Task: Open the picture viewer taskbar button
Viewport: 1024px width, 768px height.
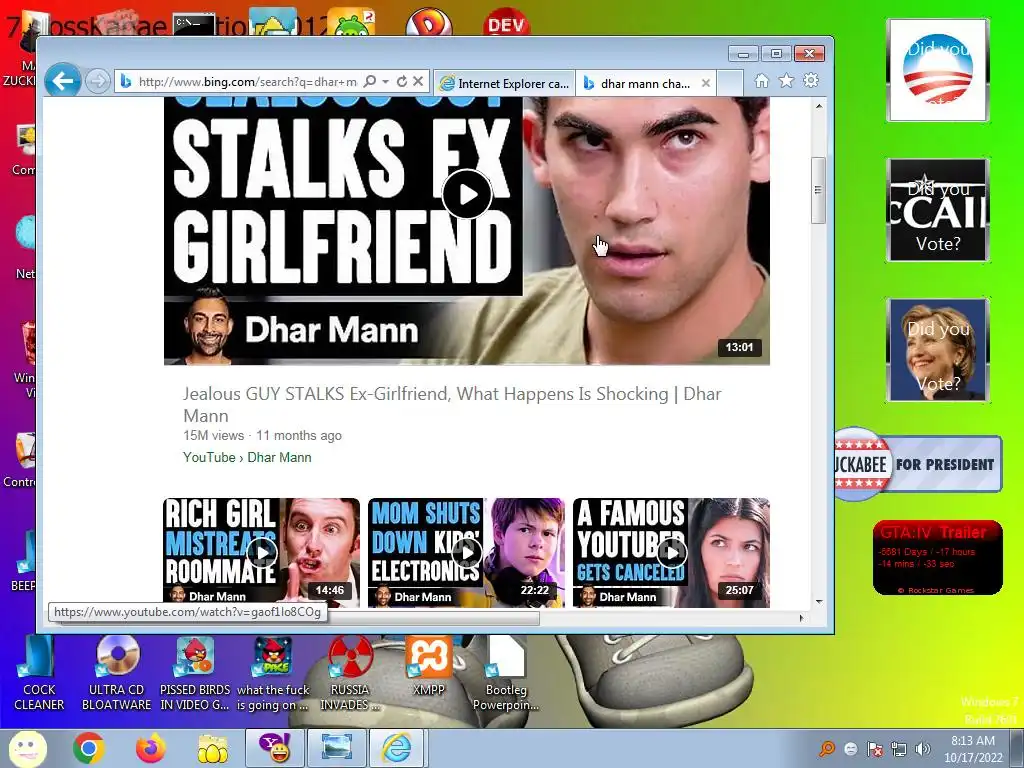Action: (336, 748)
